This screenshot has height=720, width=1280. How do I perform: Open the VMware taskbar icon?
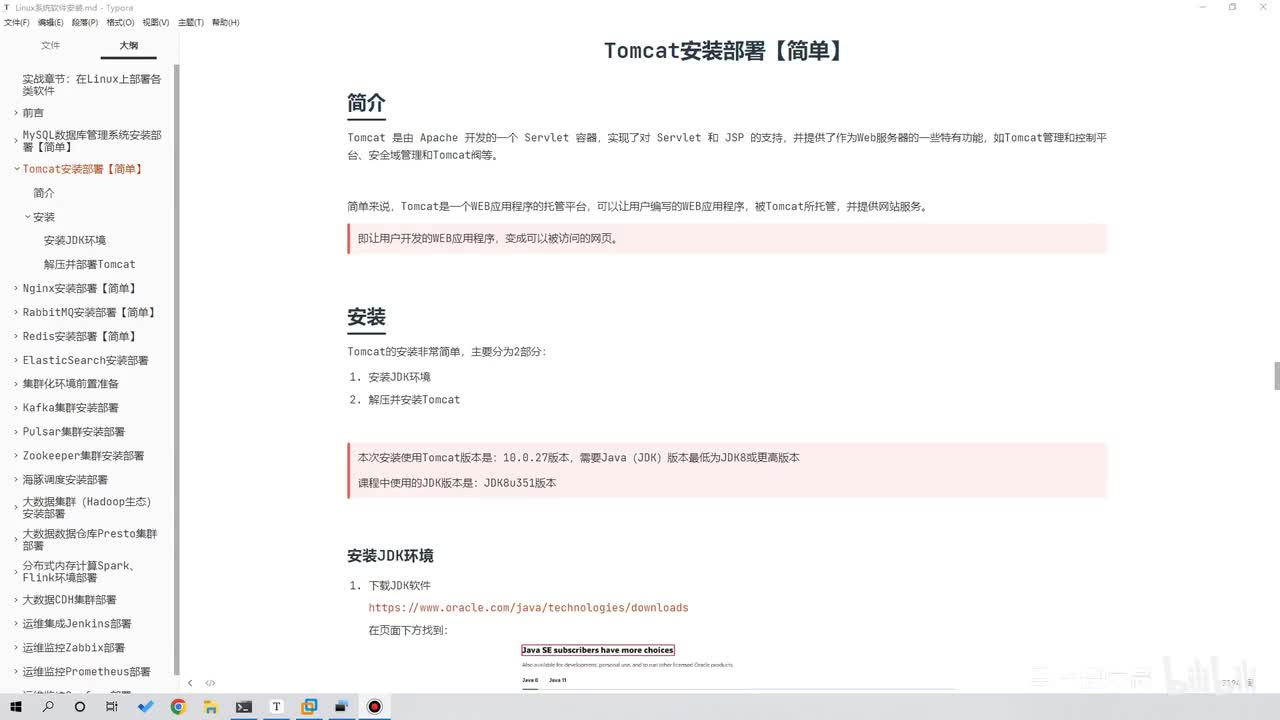309,706
